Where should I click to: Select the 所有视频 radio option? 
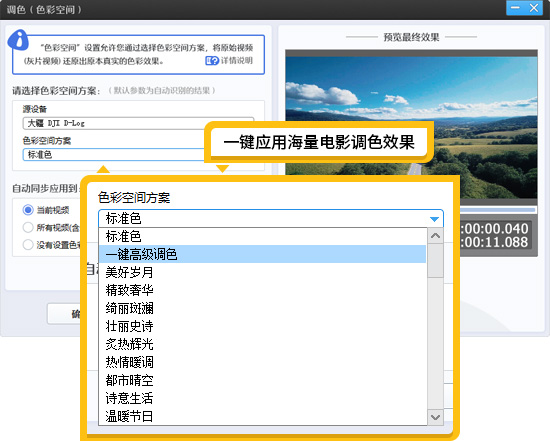tap(28, 227)
